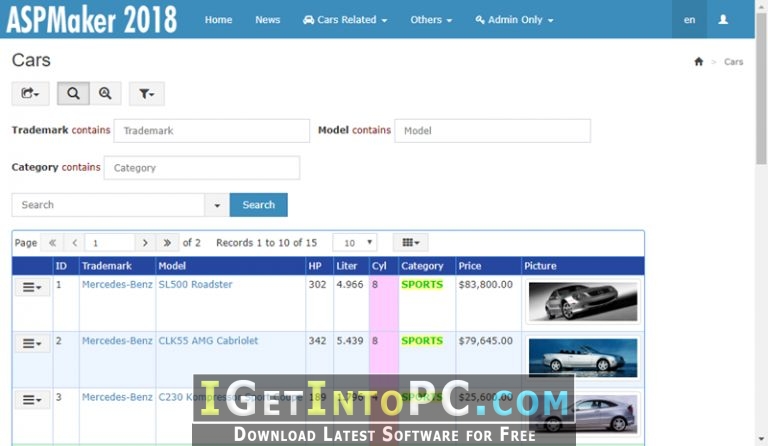Image resolution: width=768 pixels, height=446 pixels.
Task: Click the home breadcrumb icon
Action: pyautogui.click(x=698, y=61)
